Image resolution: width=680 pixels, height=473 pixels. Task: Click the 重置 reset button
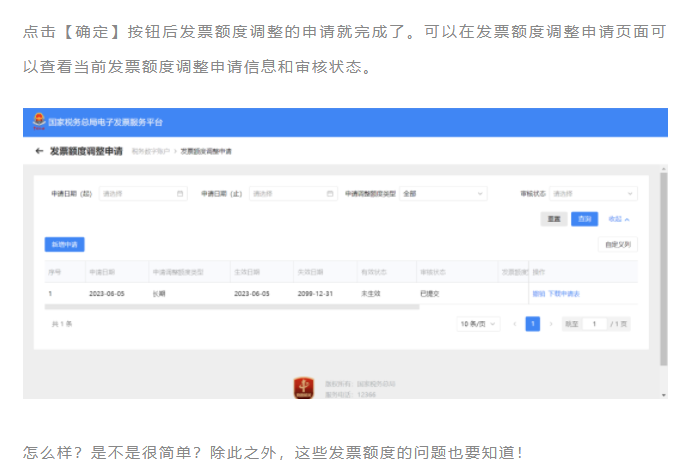(x=552, y=219)
